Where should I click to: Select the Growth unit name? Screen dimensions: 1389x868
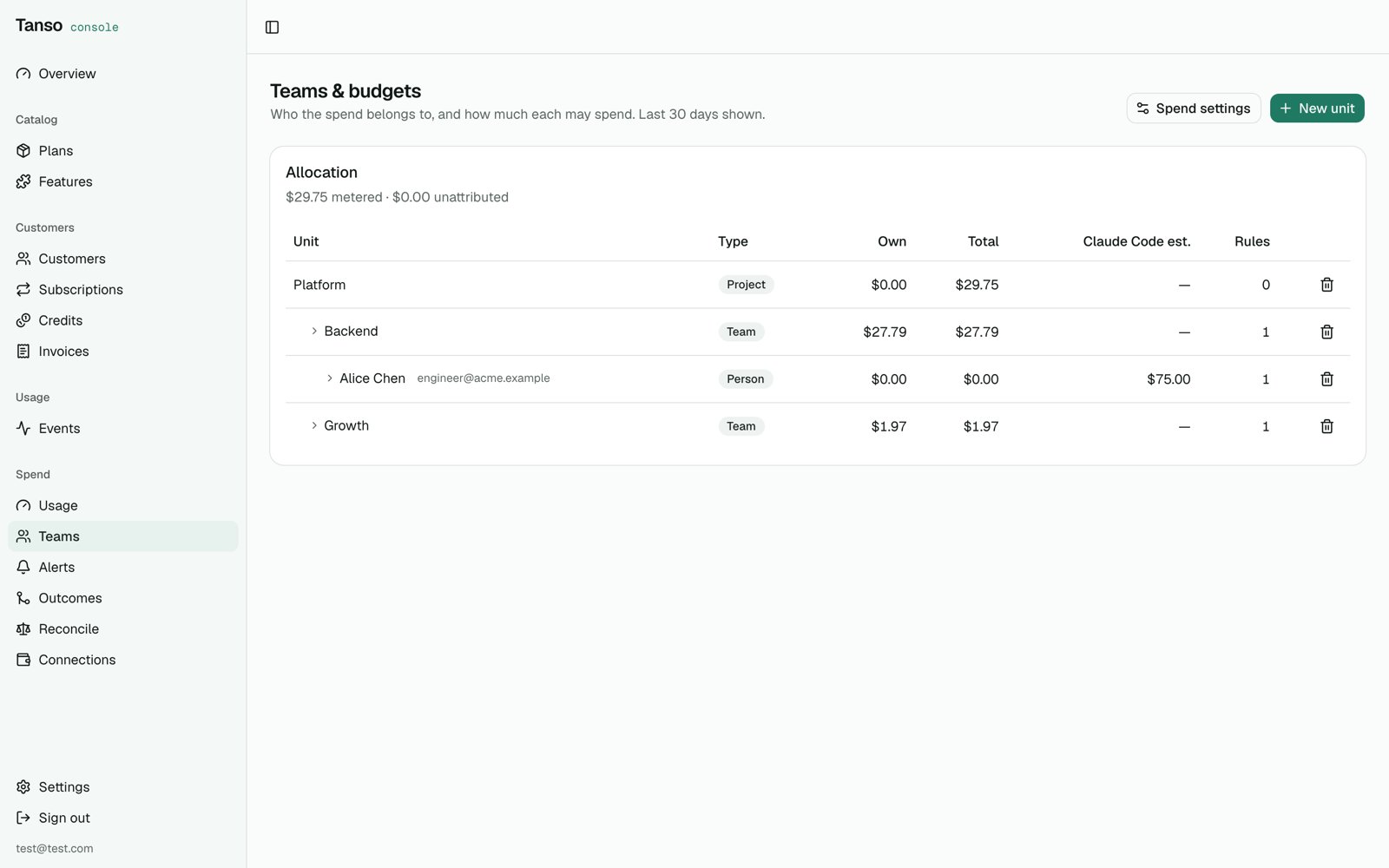tap(346, 425)
